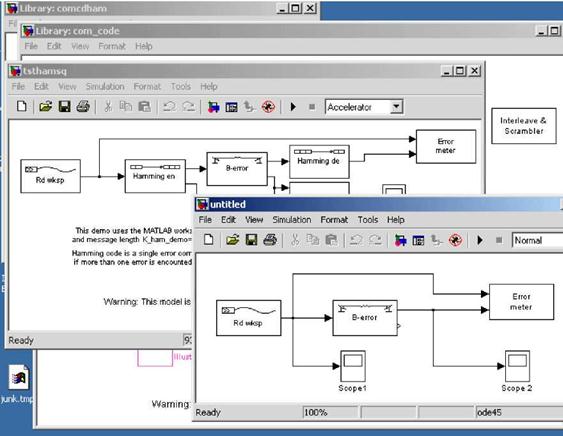Select Interleave & Scrambler library block
The width and height of the screenshot is (563, 436).
pos(524,126)
